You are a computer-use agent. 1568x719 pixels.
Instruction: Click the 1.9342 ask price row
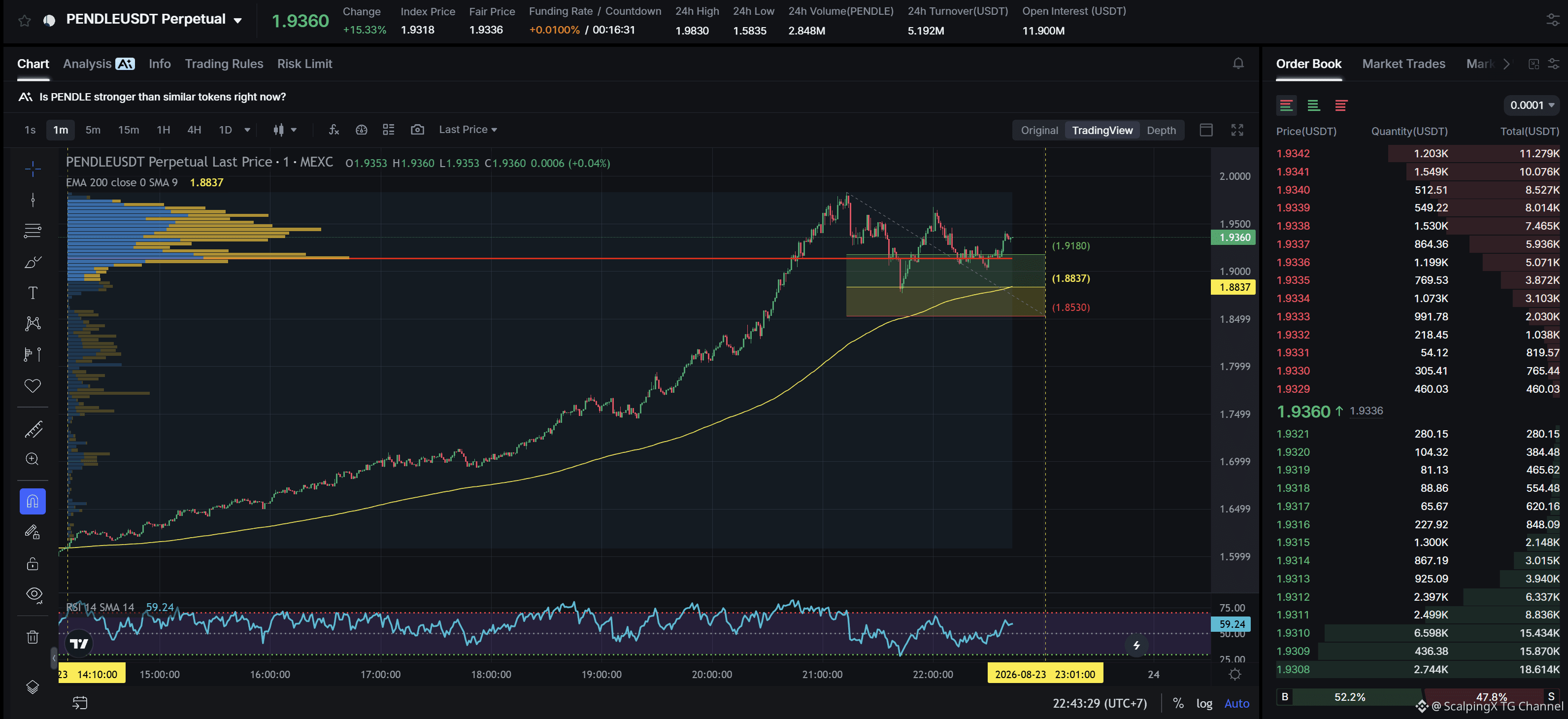1418,153
